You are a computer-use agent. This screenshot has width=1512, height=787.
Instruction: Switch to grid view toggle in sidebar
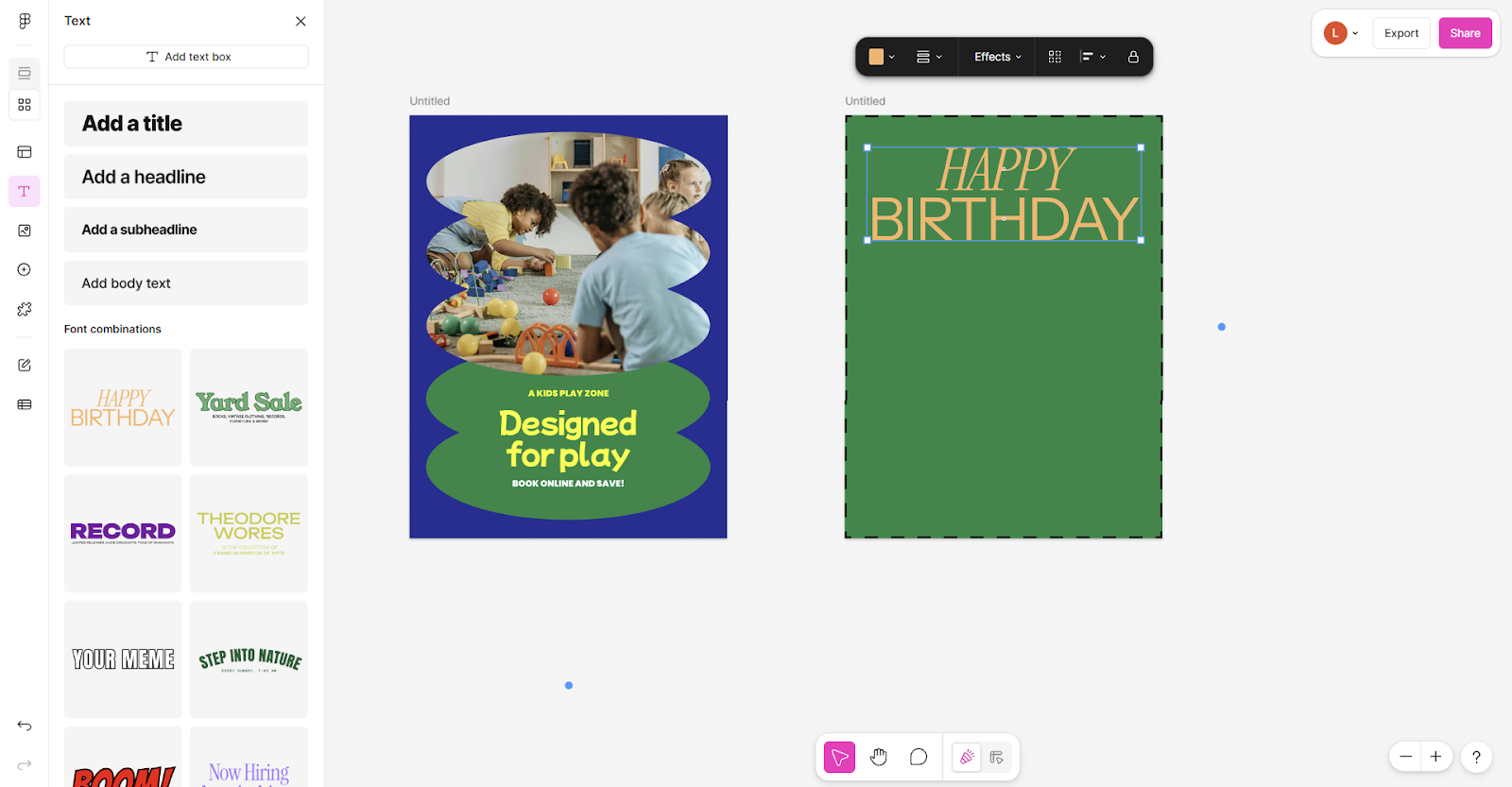[x=25, y=105]
